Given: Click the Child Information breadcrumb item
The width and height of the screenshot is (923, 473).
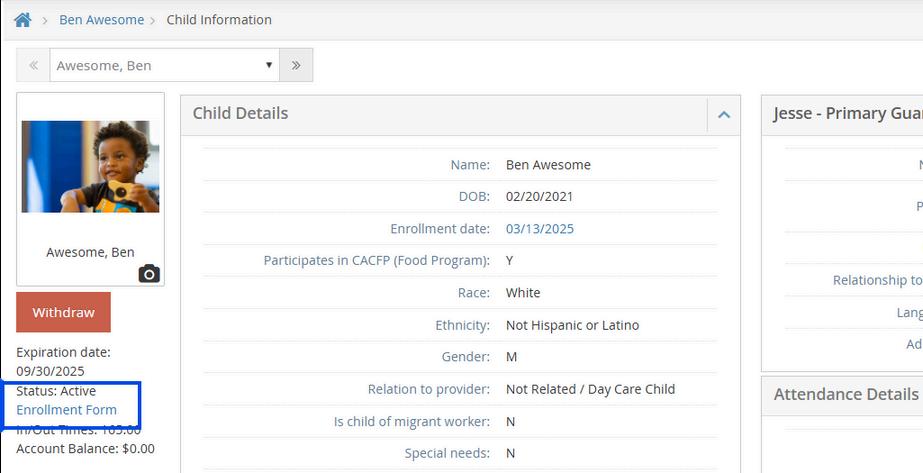Looking at the screenshot, I should tap(219, 20).
